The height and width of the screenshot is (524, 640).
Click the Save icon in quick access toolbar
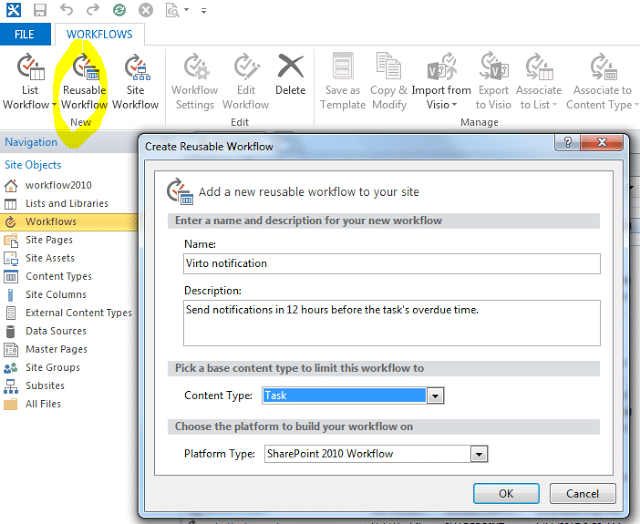tap(40, 10)
